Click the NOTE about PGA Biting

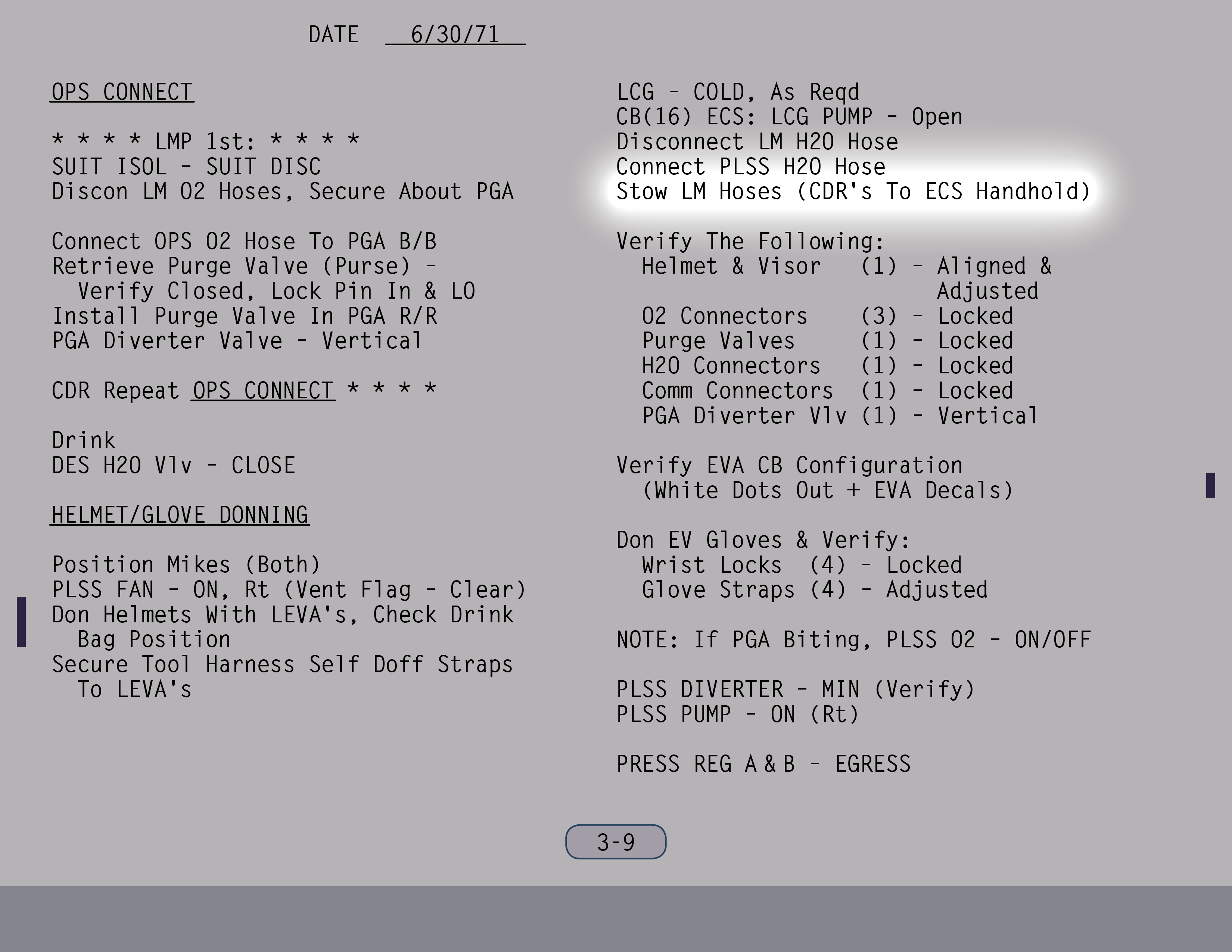(x=853, y=640)
